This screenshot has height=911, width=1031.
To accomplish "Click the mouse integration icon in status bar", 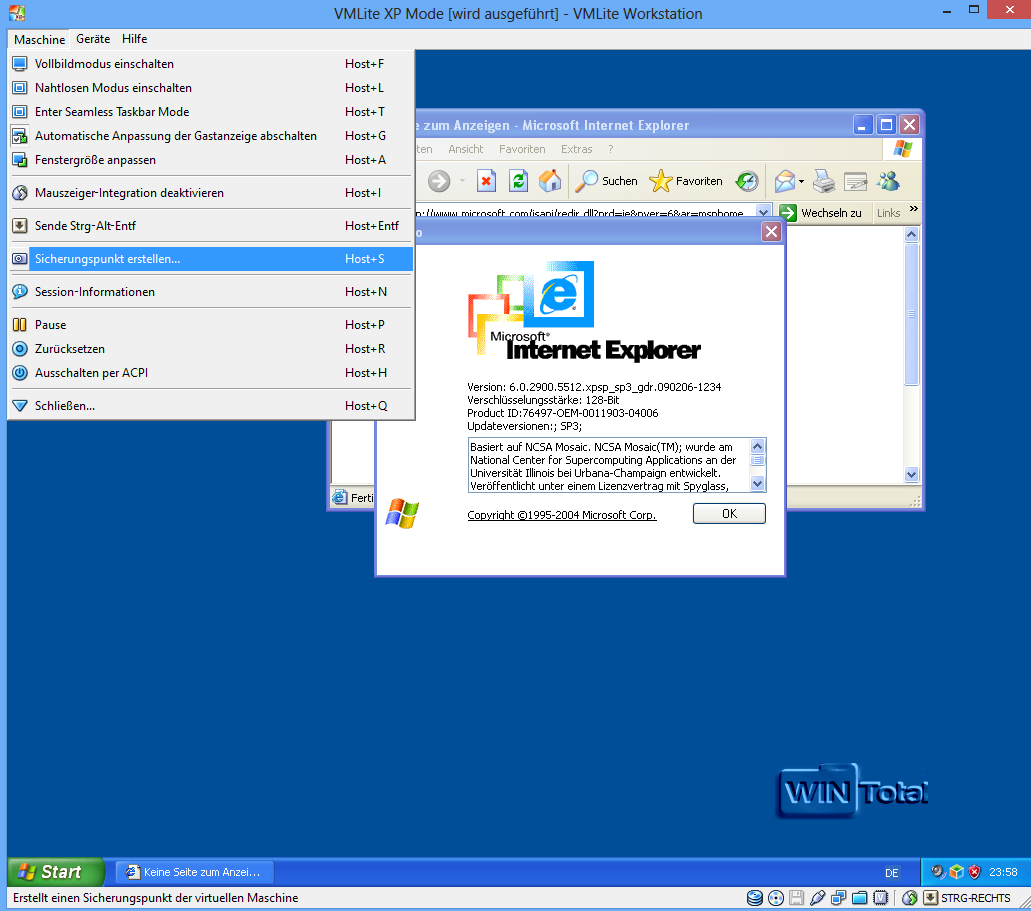I will click(909, 898).
